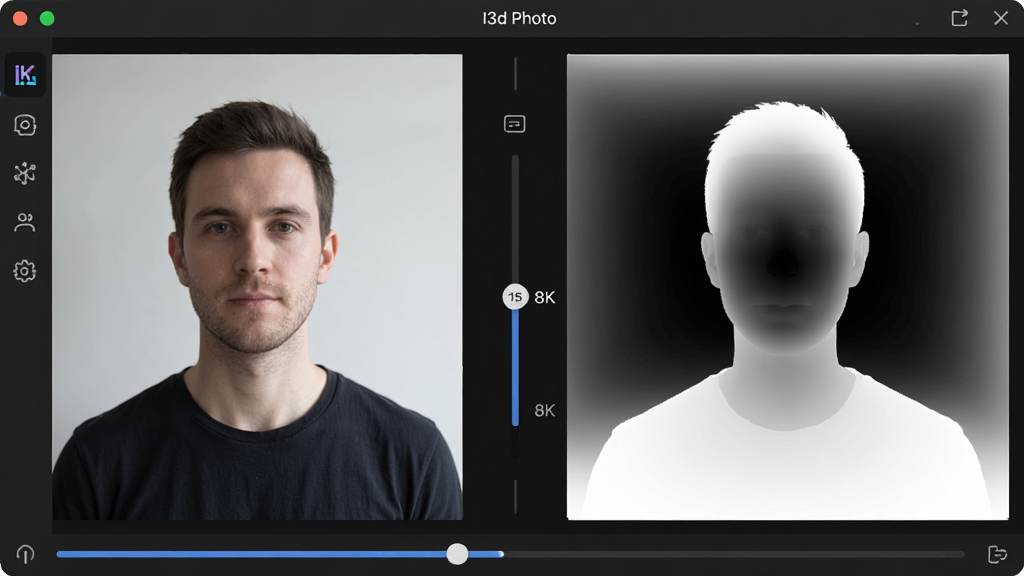This screenshot has height=576, width=1024.
Task: Open the camera capture tool in the sidebar
Action: point(25,125)
